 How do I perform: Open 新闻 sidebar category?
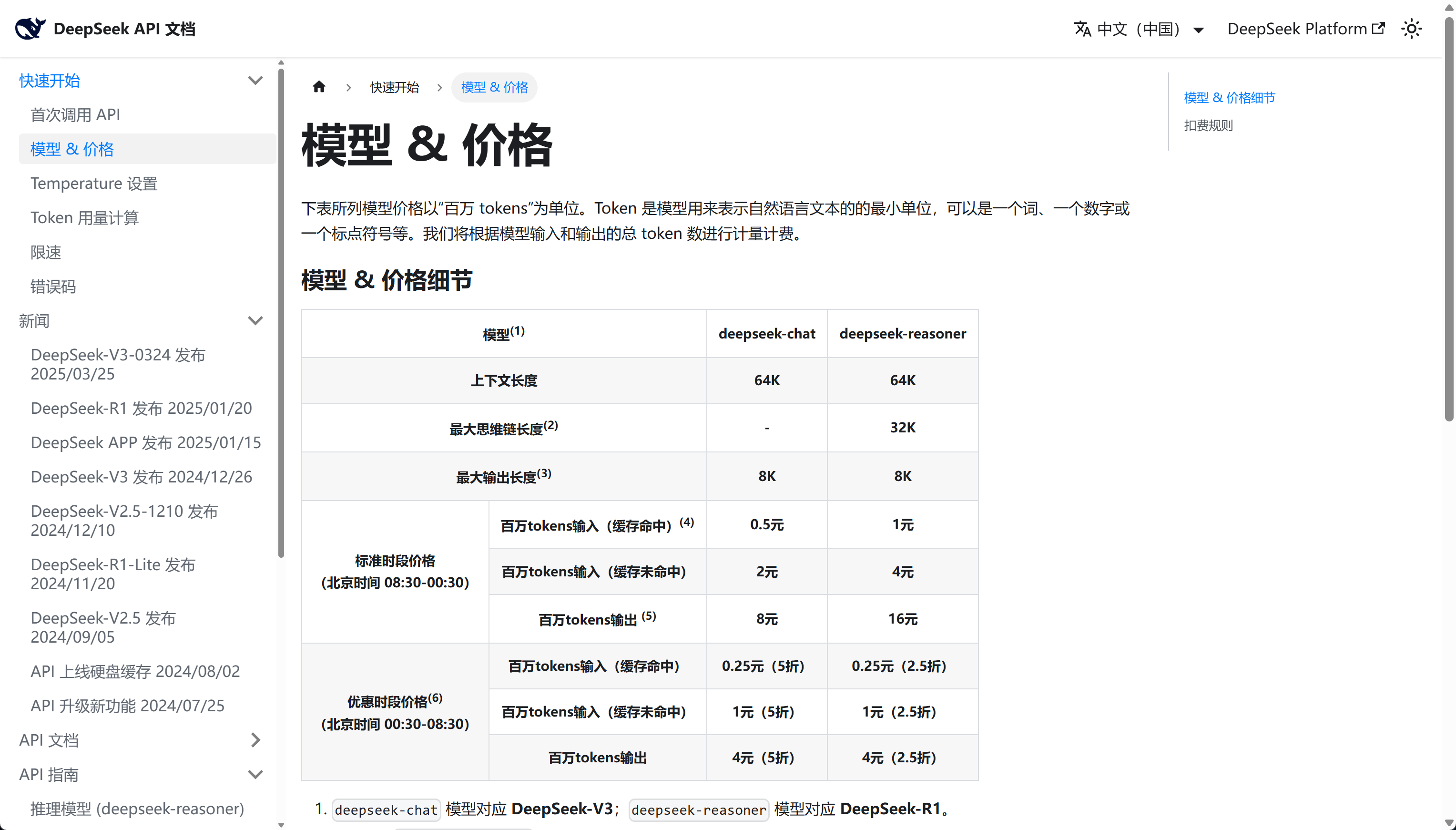click(34, 321)
